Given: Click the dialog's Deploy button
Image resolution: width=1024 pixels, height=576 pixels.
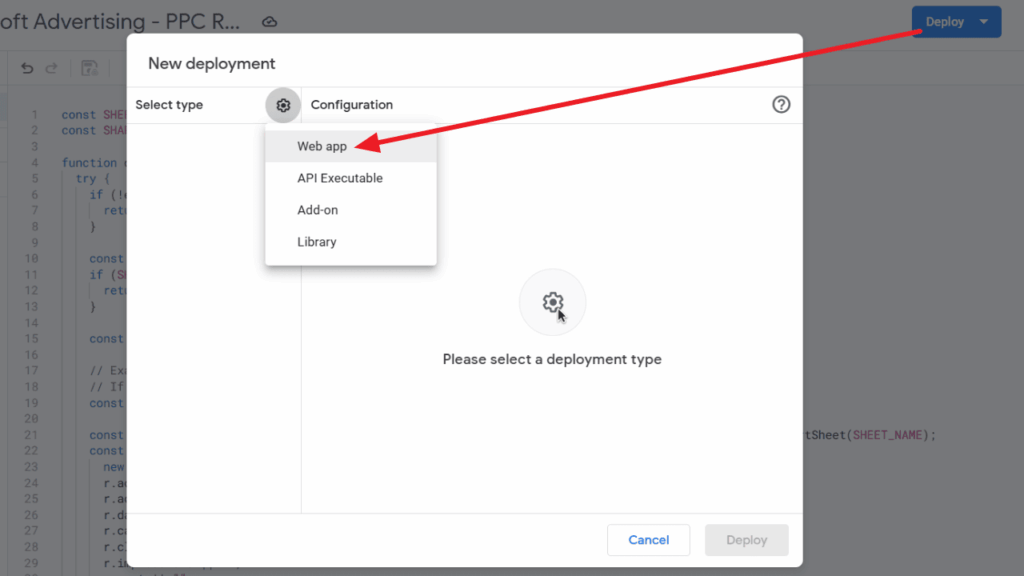Looking at the screenshot, I should (x=746, y=539).
